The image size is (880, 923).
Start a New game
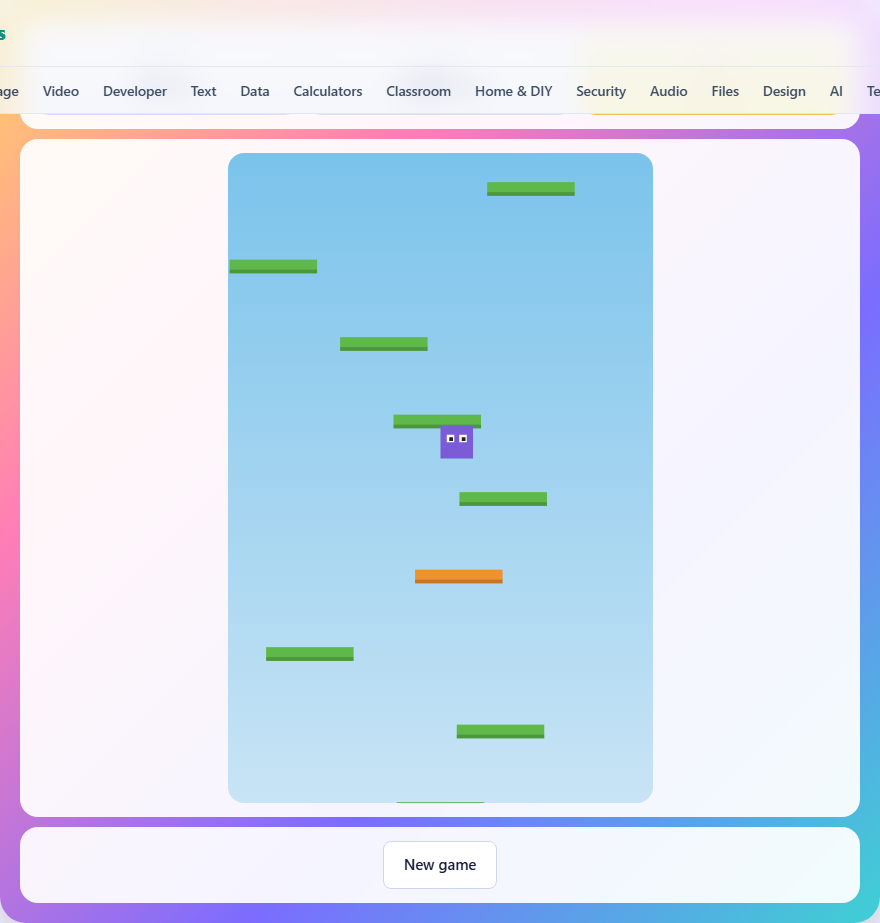440,865
